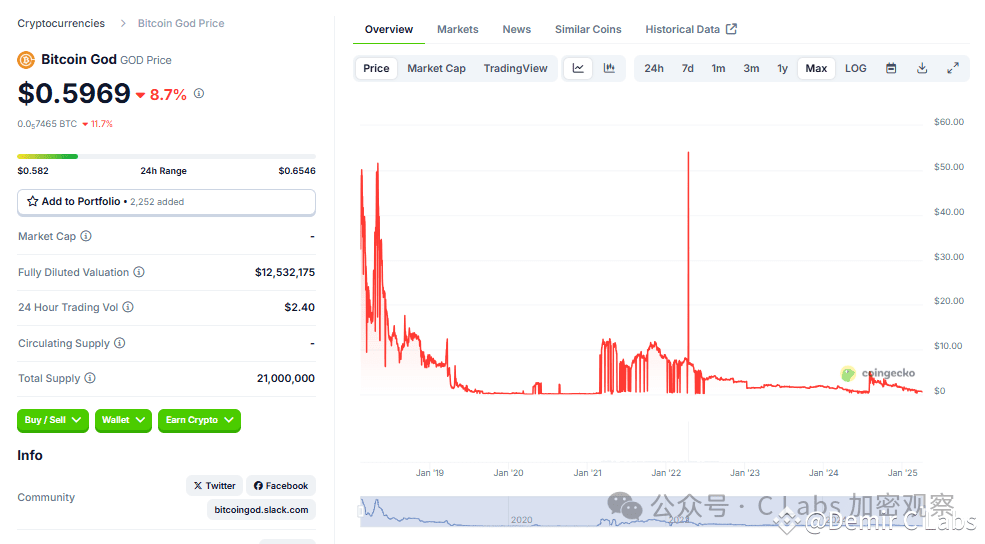
Task: Expand the Earn Crypto dropdown
Action: 199,420
